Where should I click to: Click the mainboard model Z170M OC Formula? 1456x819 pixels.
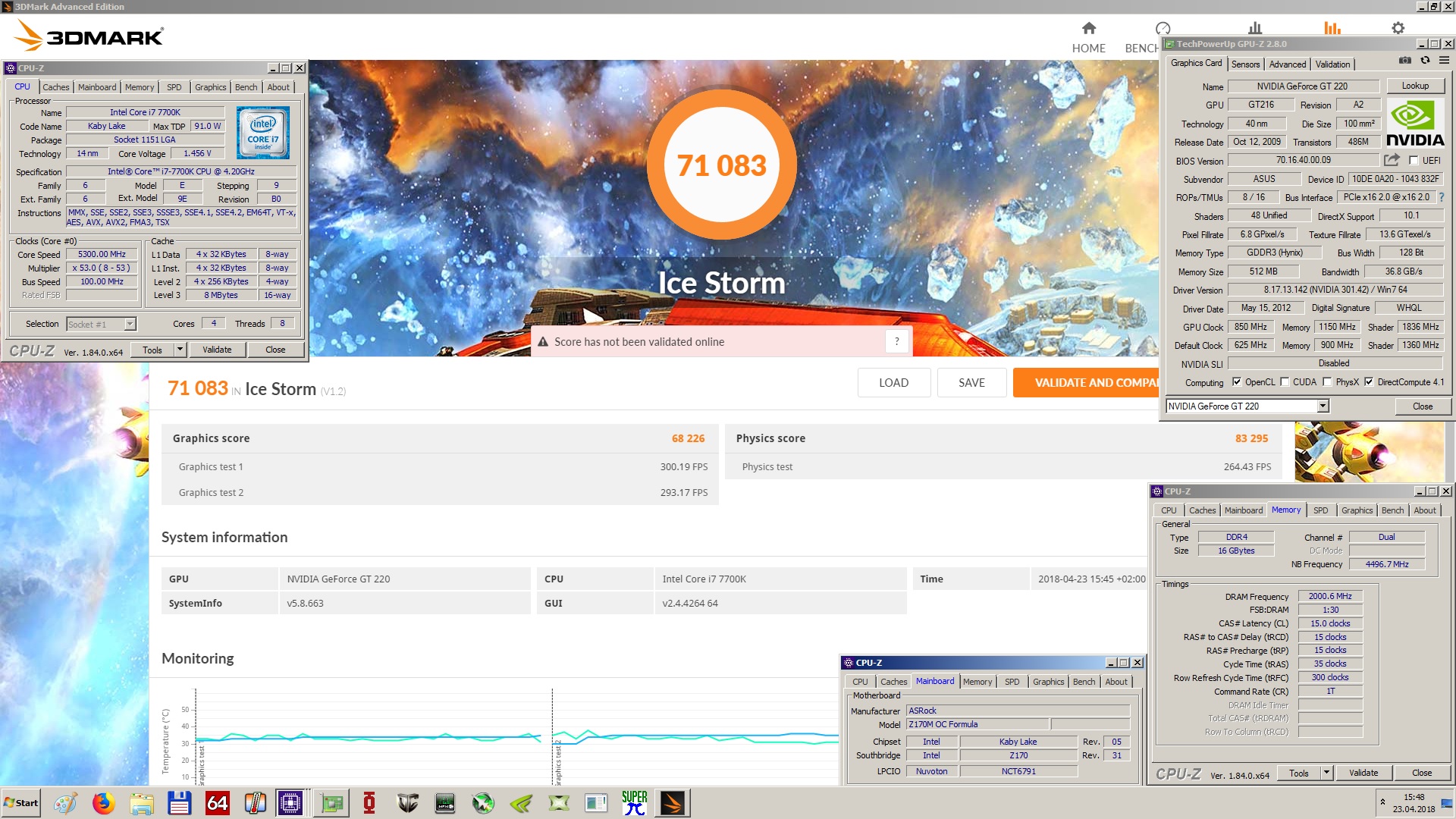pos(977,724)
